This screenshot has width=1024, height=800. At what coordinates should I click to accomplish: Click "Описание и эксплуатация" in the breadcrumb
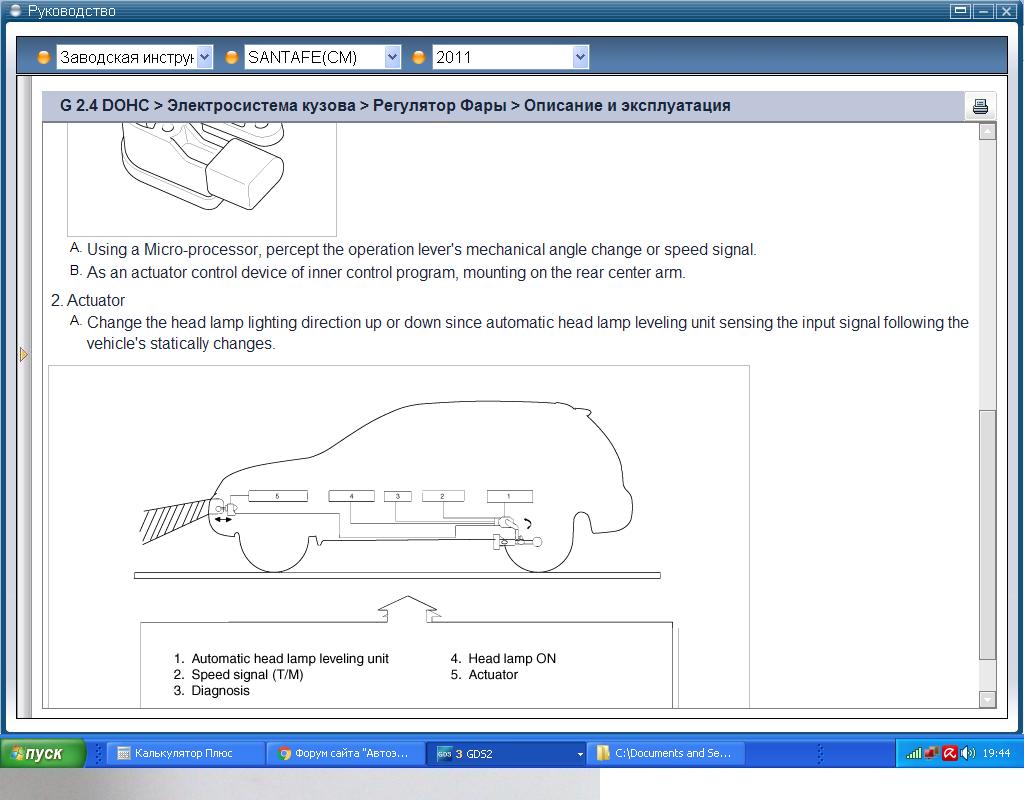[627, 105]
